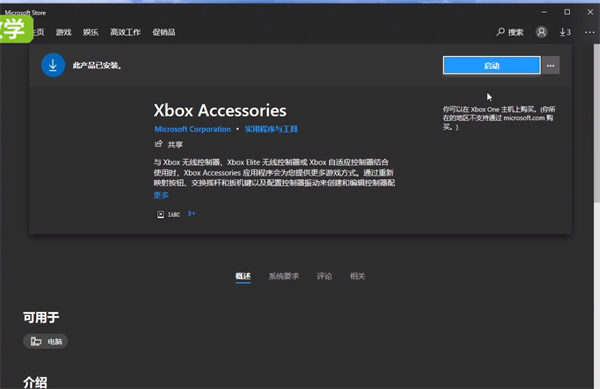
Task: Open the user account profile icon
Action: (x=541, y=32)
